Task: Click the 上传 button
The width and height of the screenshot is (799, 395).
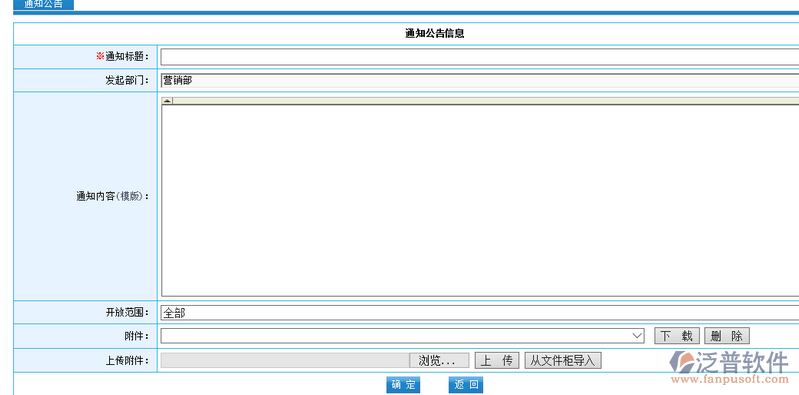Action: [497, 360]
